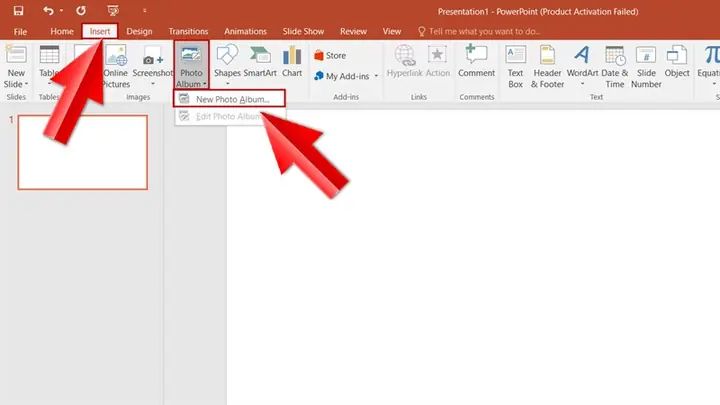Choose New Photo Album menu entry
The width and height of the screenshot is (720, 405).
(229, 99)
